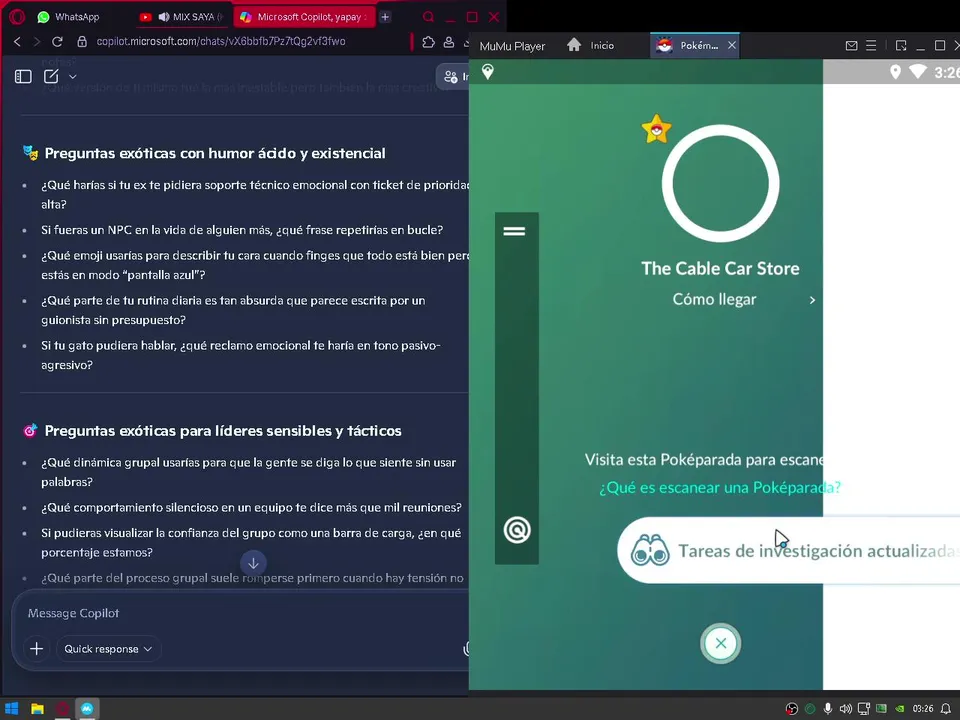Switch to the MIX SAYA YouTube tab
960x720 pixels.
(x=182, y=17)
